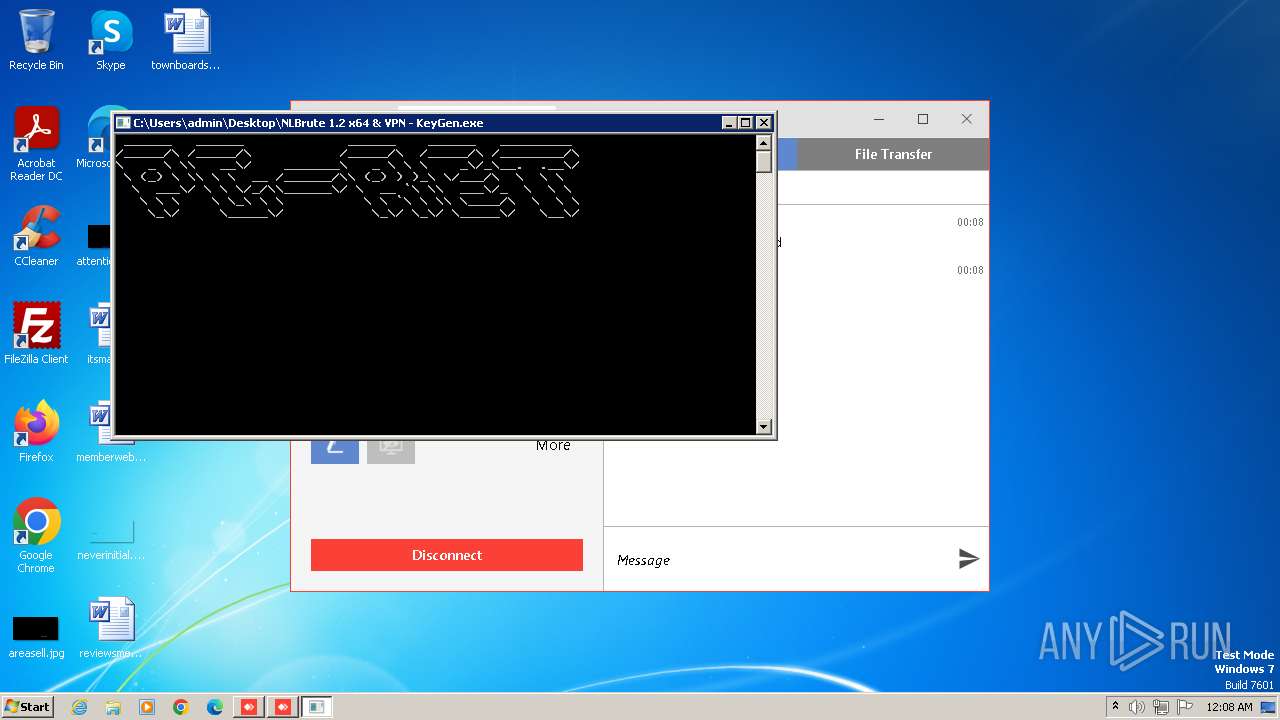The height and width of the screenshot is (720, 1280).
Task: Switch to first AnyDesk taskbar button
Action: point(249,707)
